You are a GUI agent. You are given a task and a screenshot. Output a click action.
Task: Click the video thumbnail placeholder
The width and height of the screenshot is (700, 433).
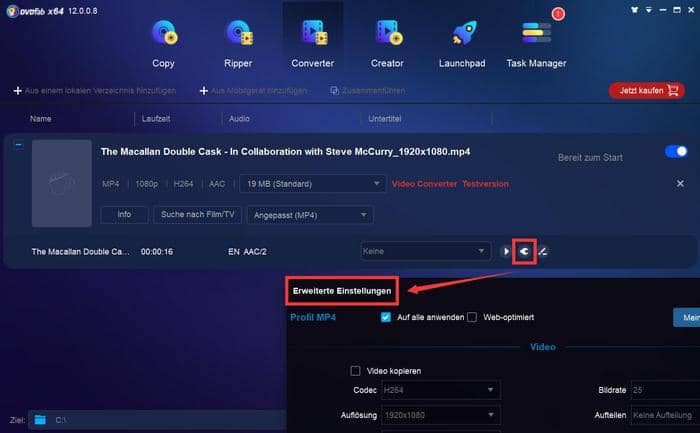coord(62,183)
